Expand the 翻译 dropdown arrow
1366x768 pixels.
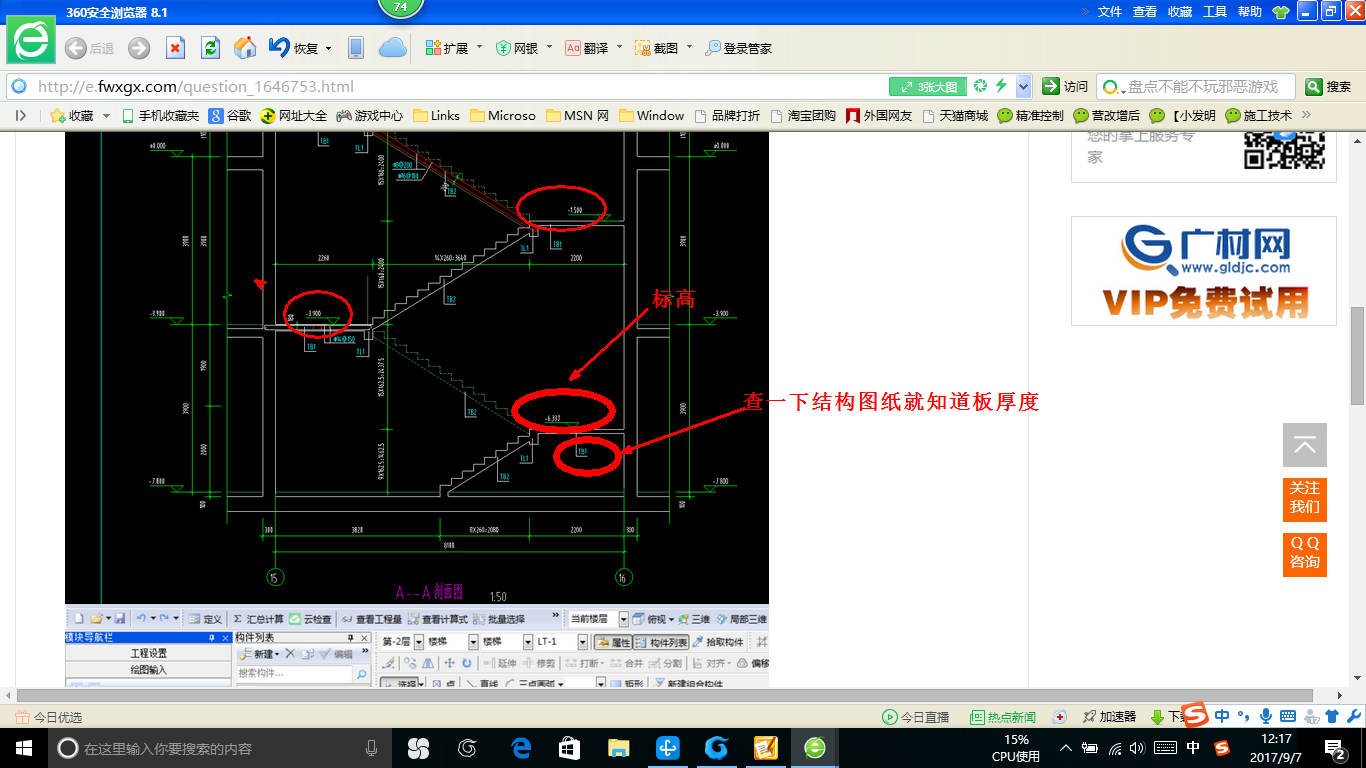click(x=619, y=47)
